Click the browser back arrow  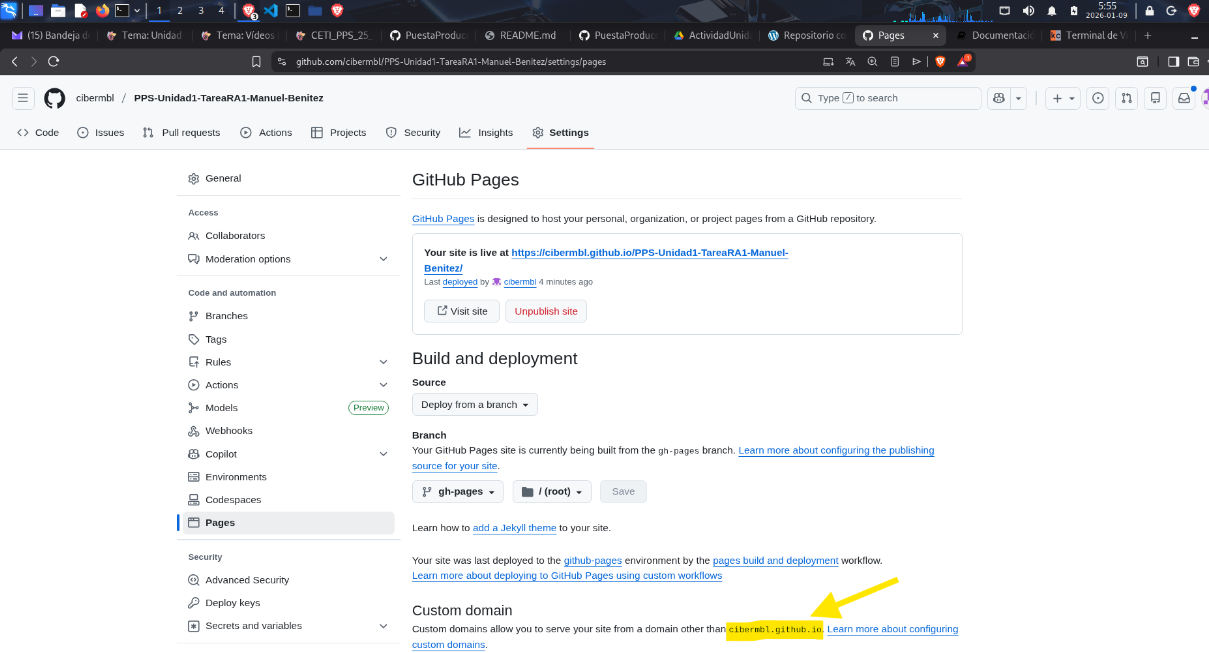coord(14,61)
